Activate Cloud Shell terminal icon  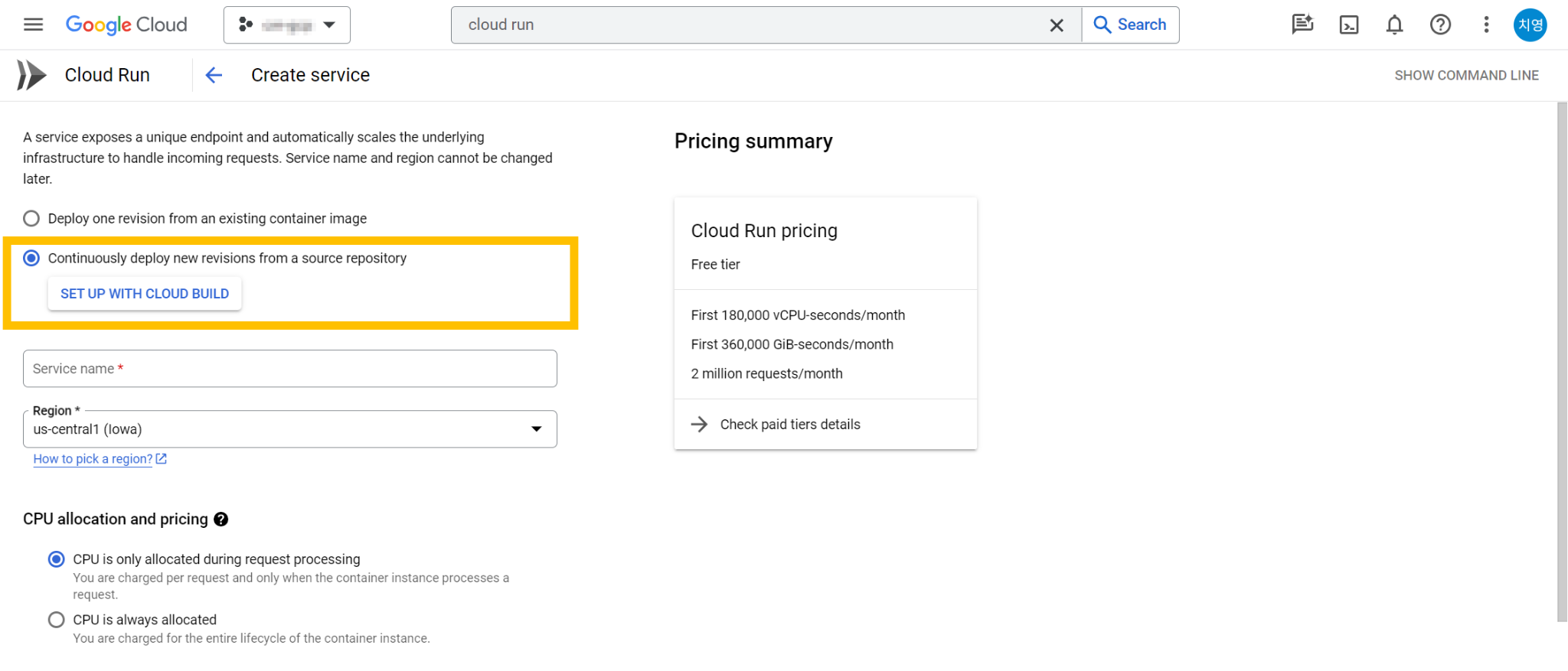point(1349,25)
